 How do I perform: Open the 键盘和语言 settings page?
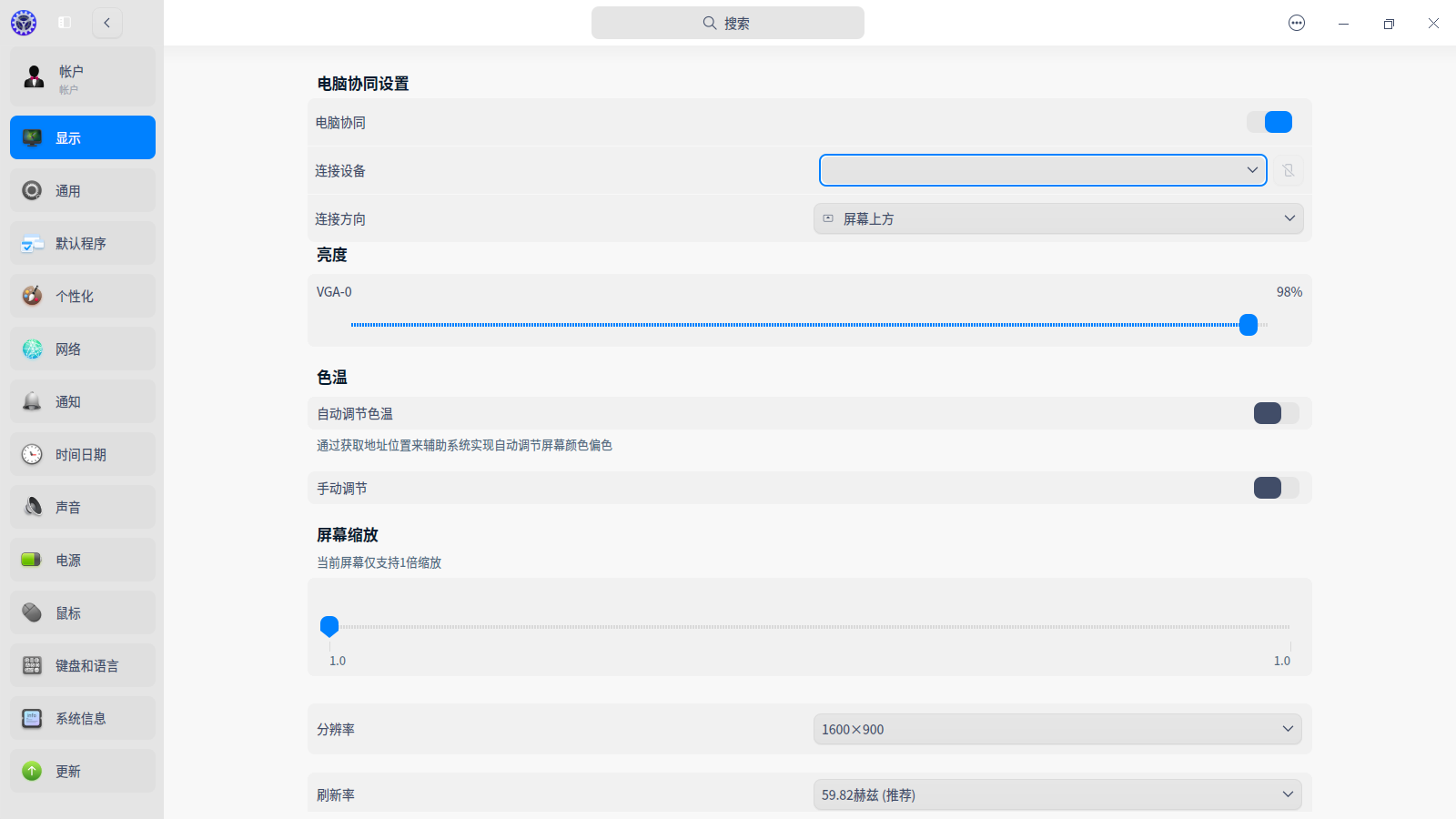click(83, 665)
